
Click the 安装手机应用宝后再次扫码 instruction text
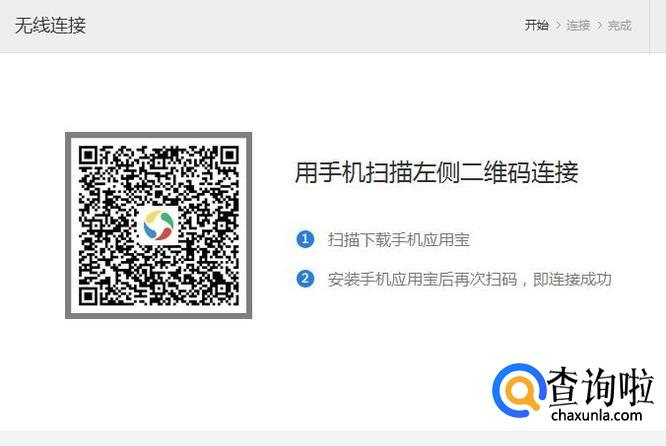click(x=423, y=279)
